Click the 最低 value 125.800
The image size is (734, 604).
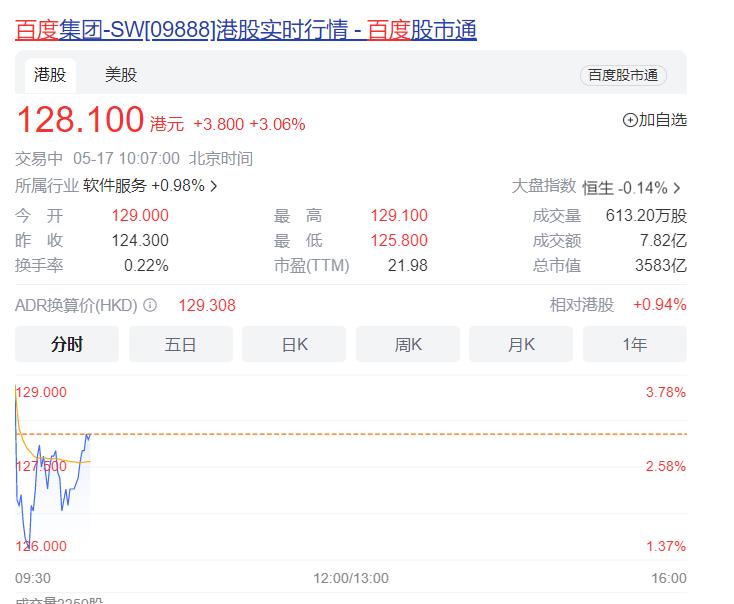[x=399, y=240]
